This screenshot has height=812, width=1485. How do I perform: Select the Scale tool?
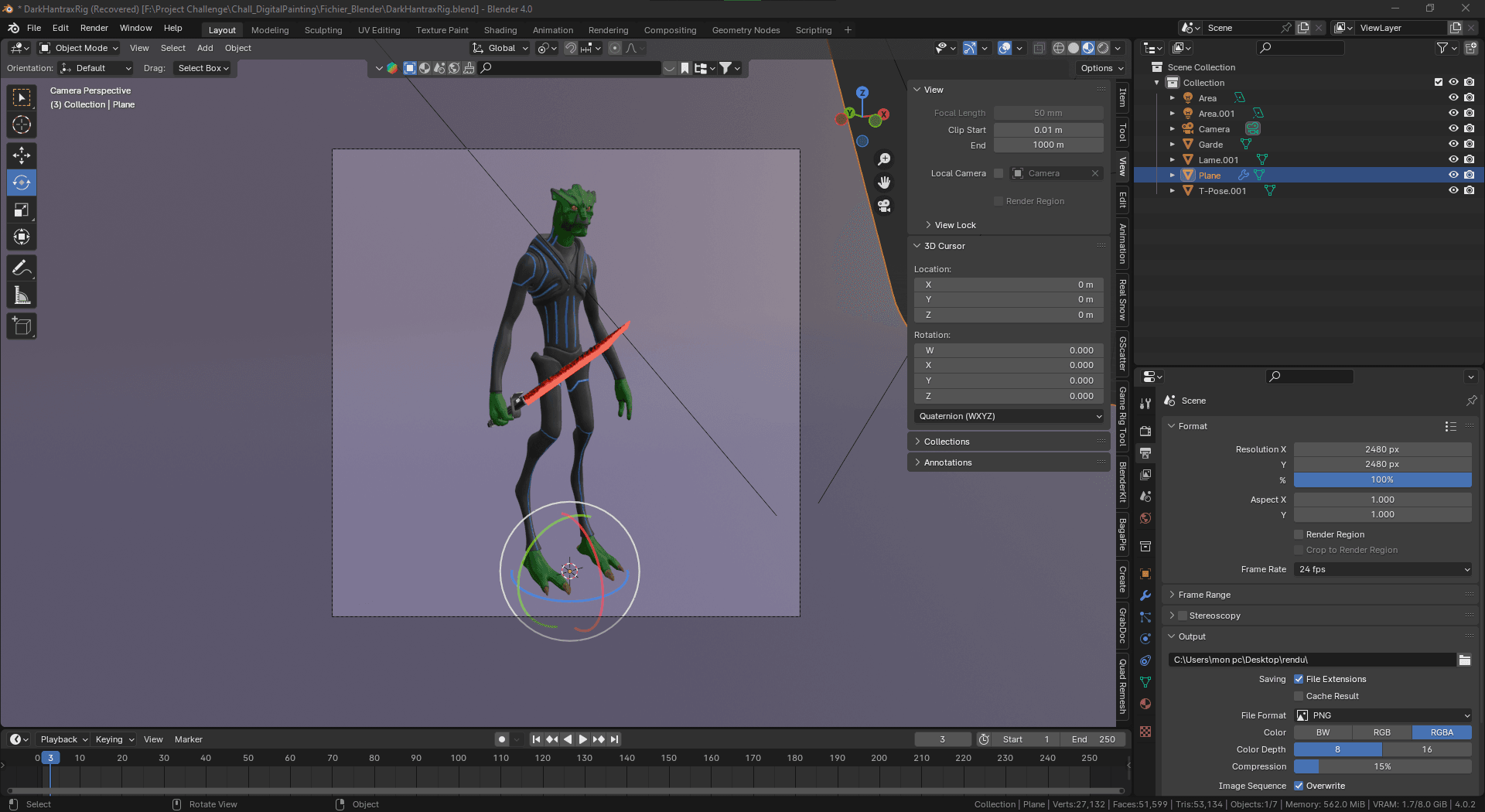22,210
